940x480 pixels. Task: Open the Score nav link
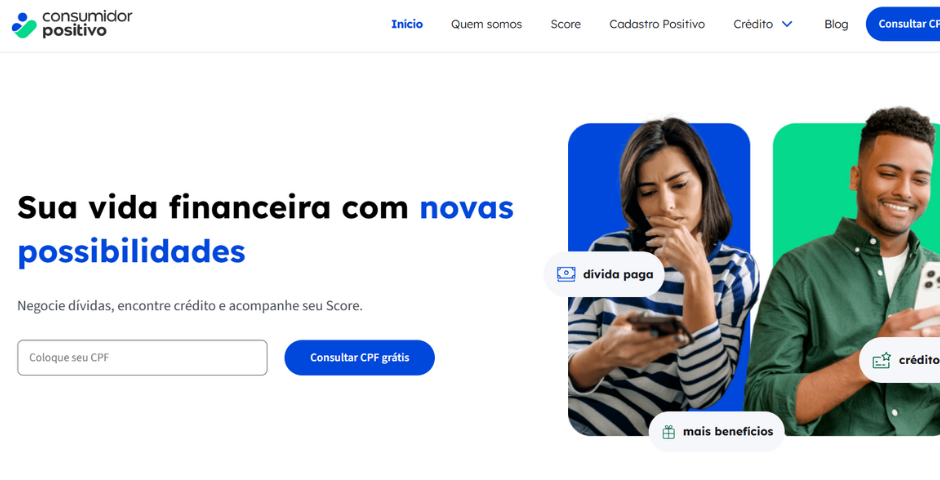(x=565, y=24)
